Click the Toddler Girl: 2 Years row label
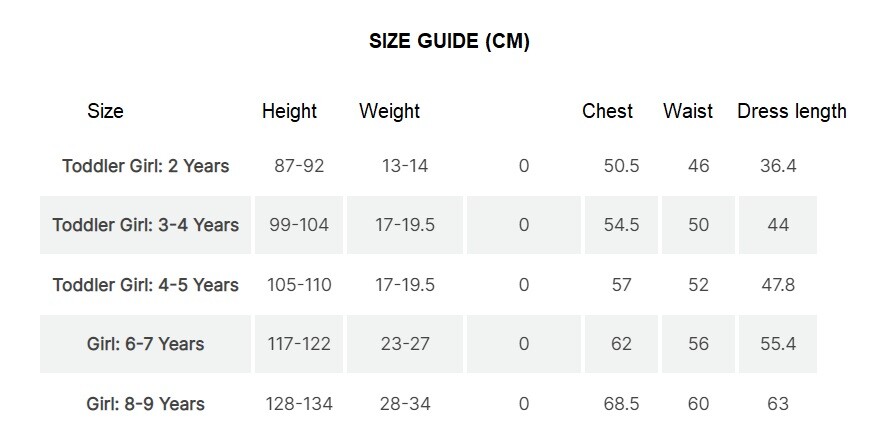 click(146, 166)
